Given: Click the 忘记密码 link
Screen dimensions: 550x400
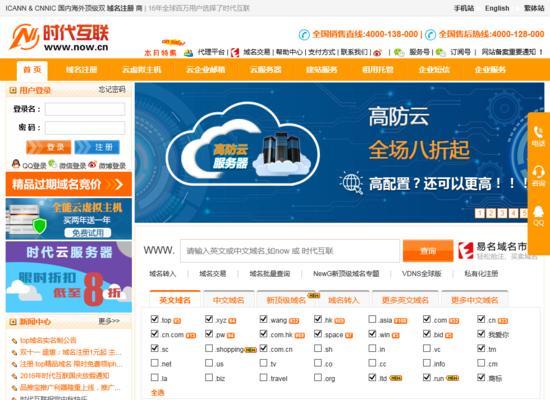Looking at the screenshot, I should 112,90.
